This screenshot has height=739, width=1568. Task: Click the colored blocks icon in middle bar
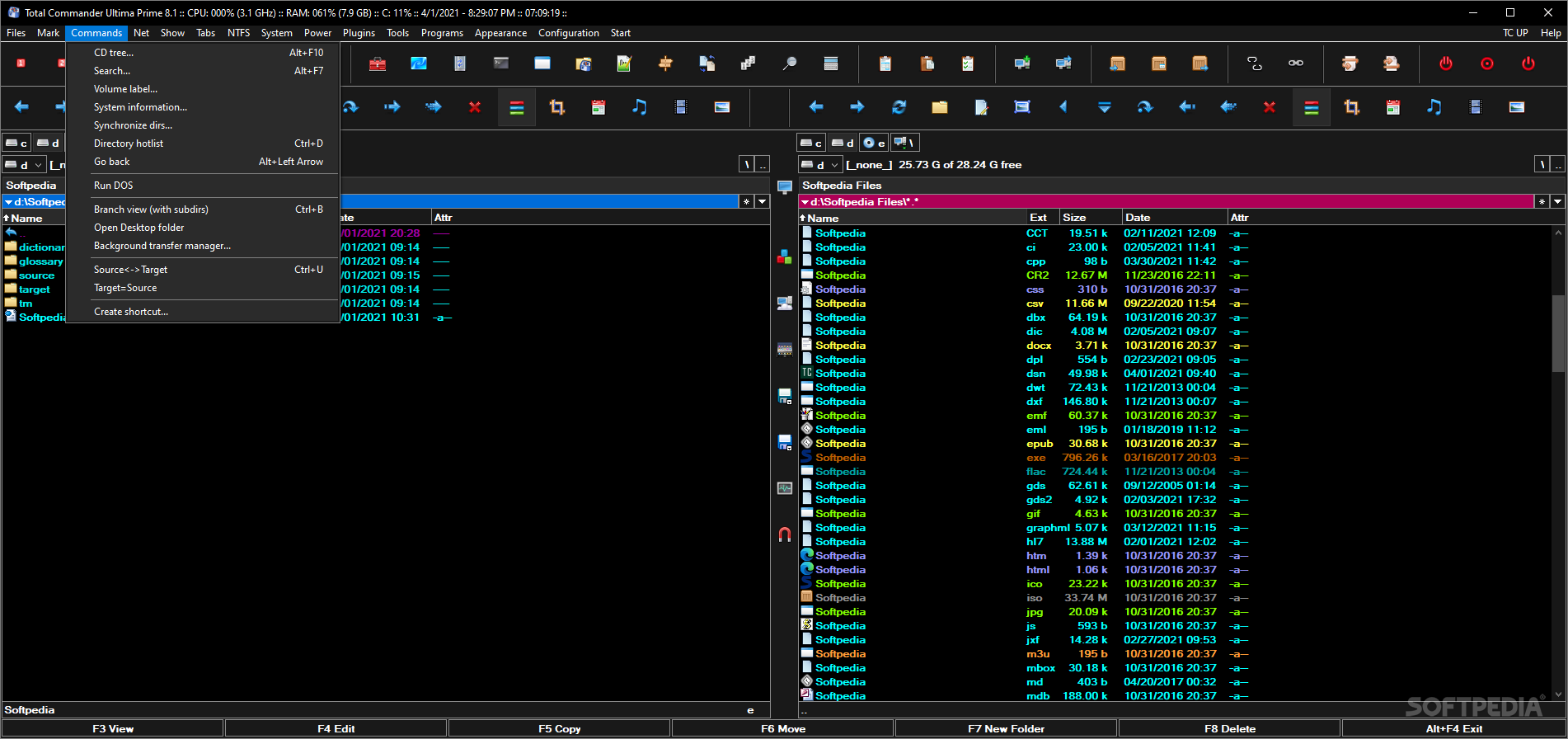pyautogui.click(x=785, y=257)
